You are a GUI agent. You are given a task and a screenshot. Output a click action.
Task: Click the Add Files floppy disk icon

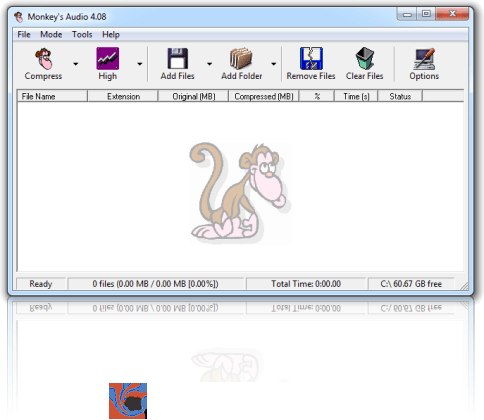point(177,58)
